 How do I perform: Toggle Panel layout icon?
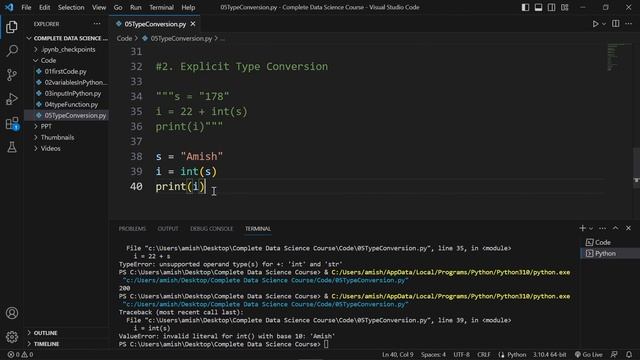(x=538, y=7)
